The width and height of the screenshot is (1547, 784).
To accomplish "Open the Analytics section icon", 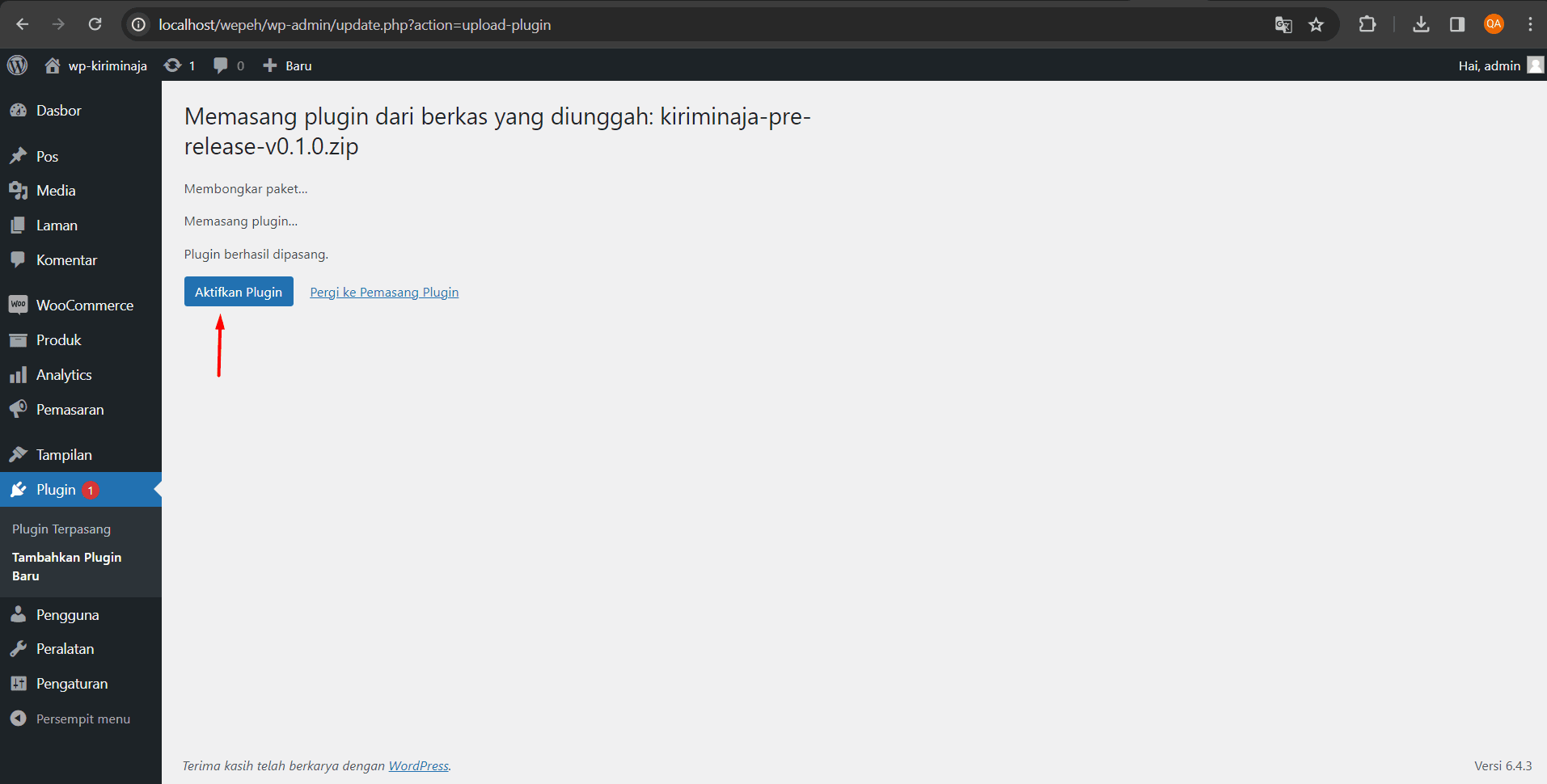I will click(x=19, y=374).
